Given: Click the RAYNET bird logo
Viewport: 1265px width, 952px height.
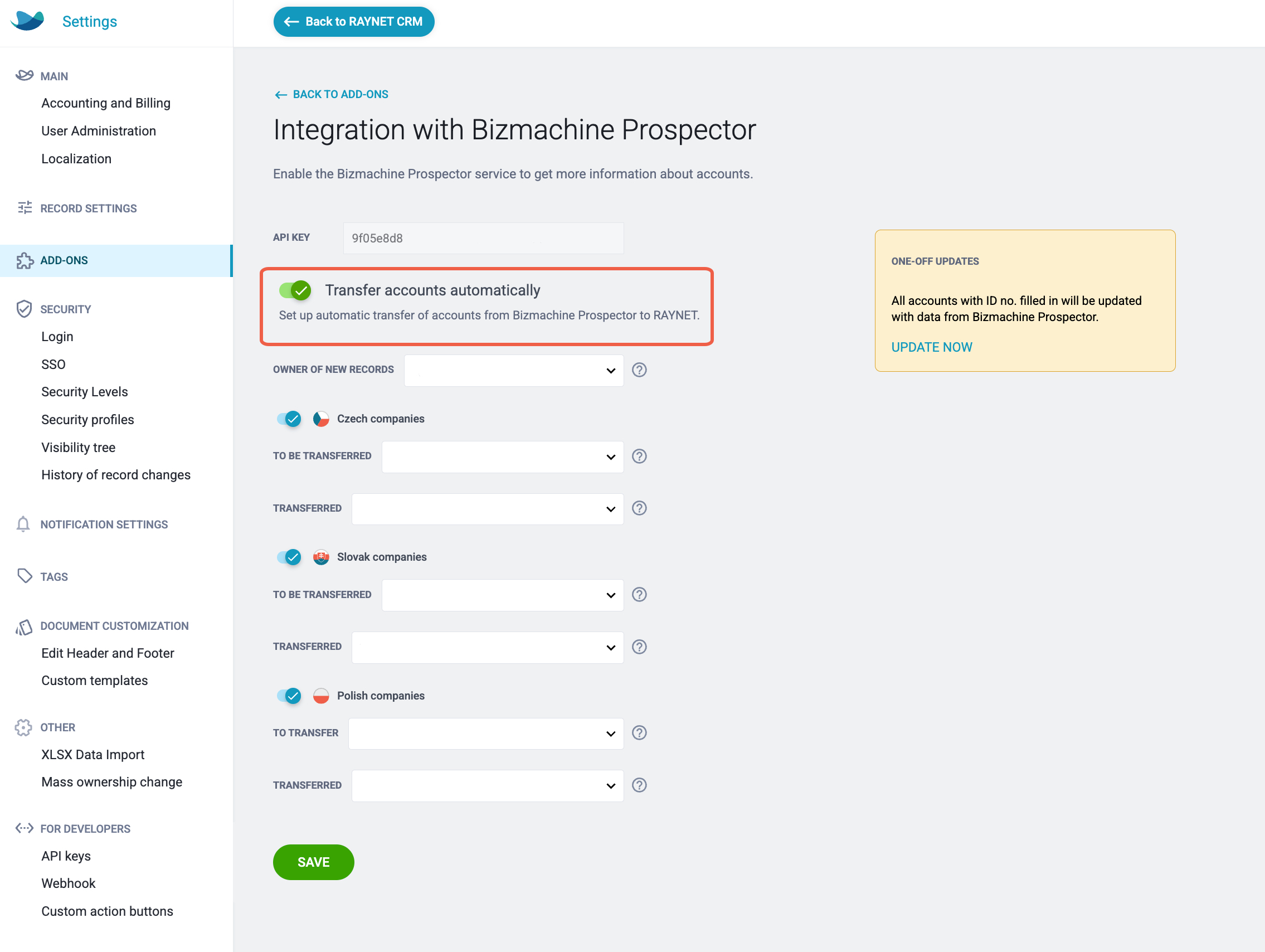Looking at the screenshot, I should click(x=27, y=21).
